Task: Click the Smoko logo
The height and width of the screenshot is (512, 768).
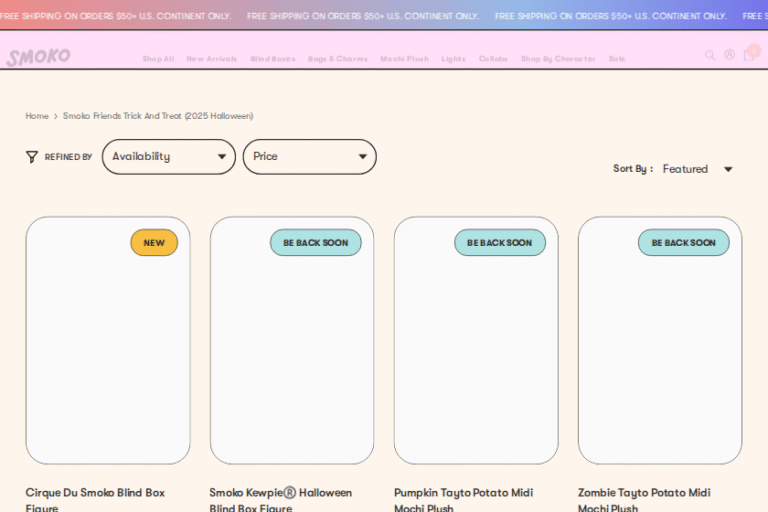Action: [x=38, y=57]
